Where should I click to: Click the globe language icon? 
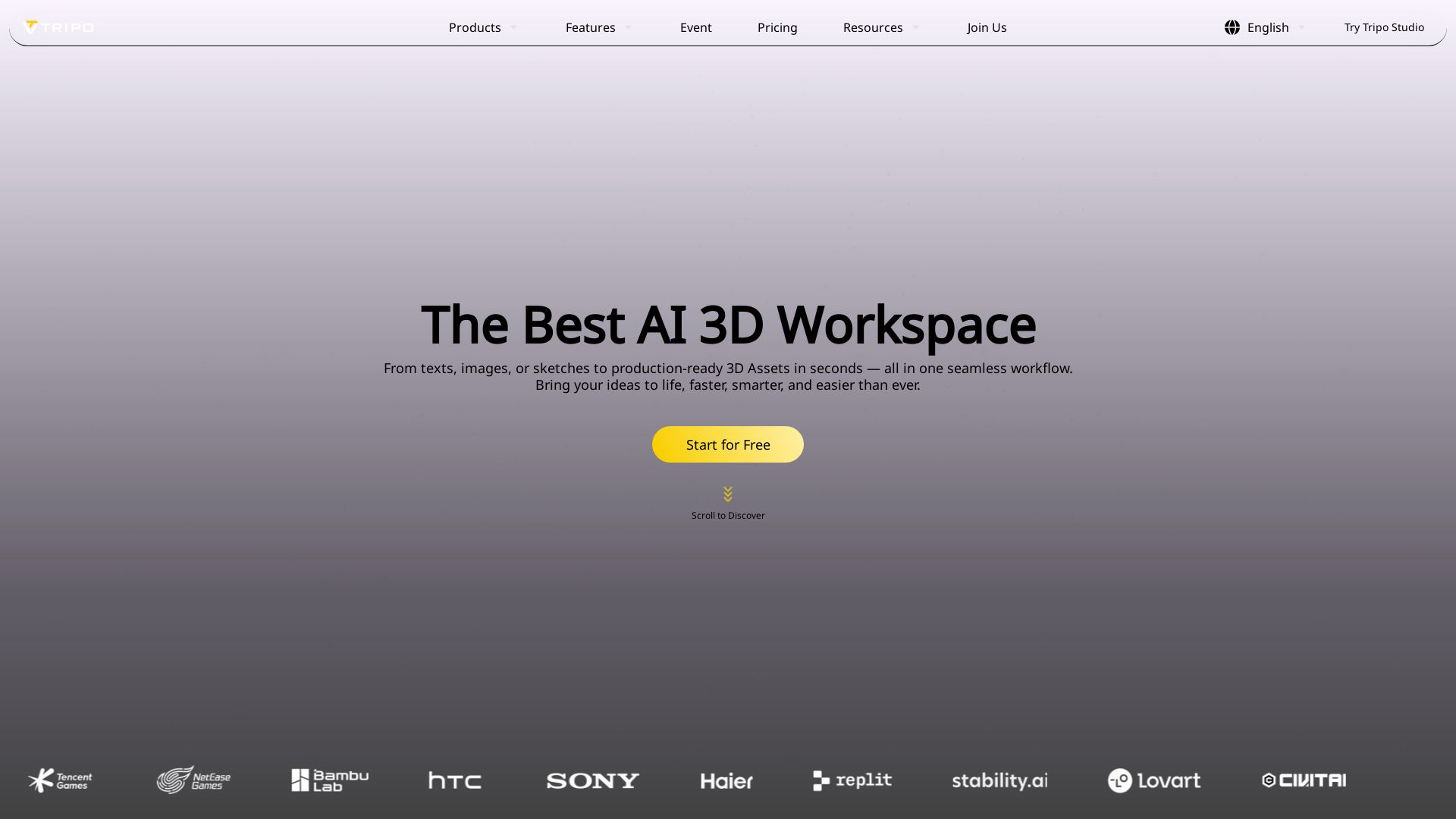coord(1232,27)
